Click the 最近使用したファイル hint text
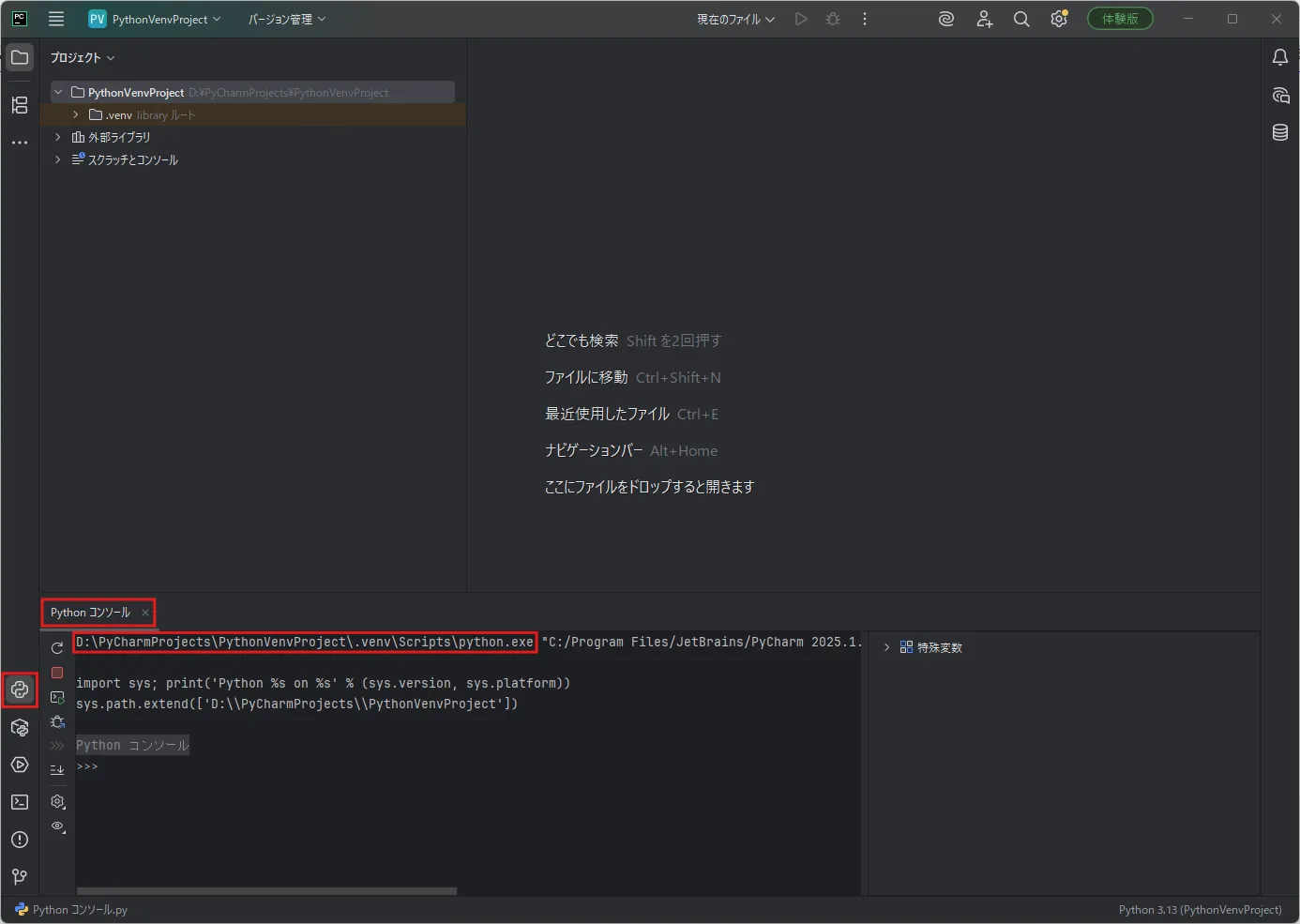 (607, 414)
